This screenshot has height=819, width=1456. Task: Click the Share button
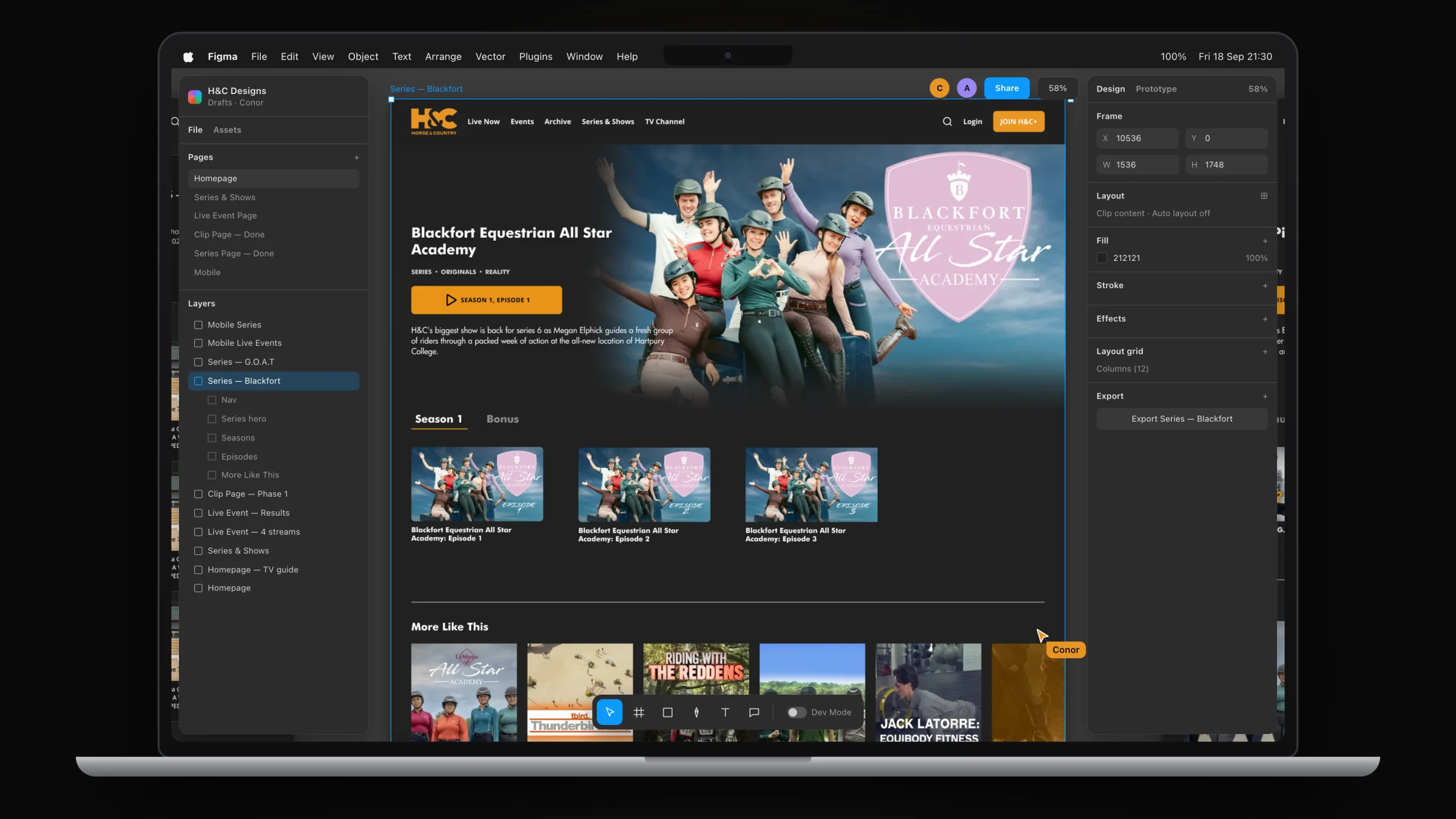coord(1006,88)
